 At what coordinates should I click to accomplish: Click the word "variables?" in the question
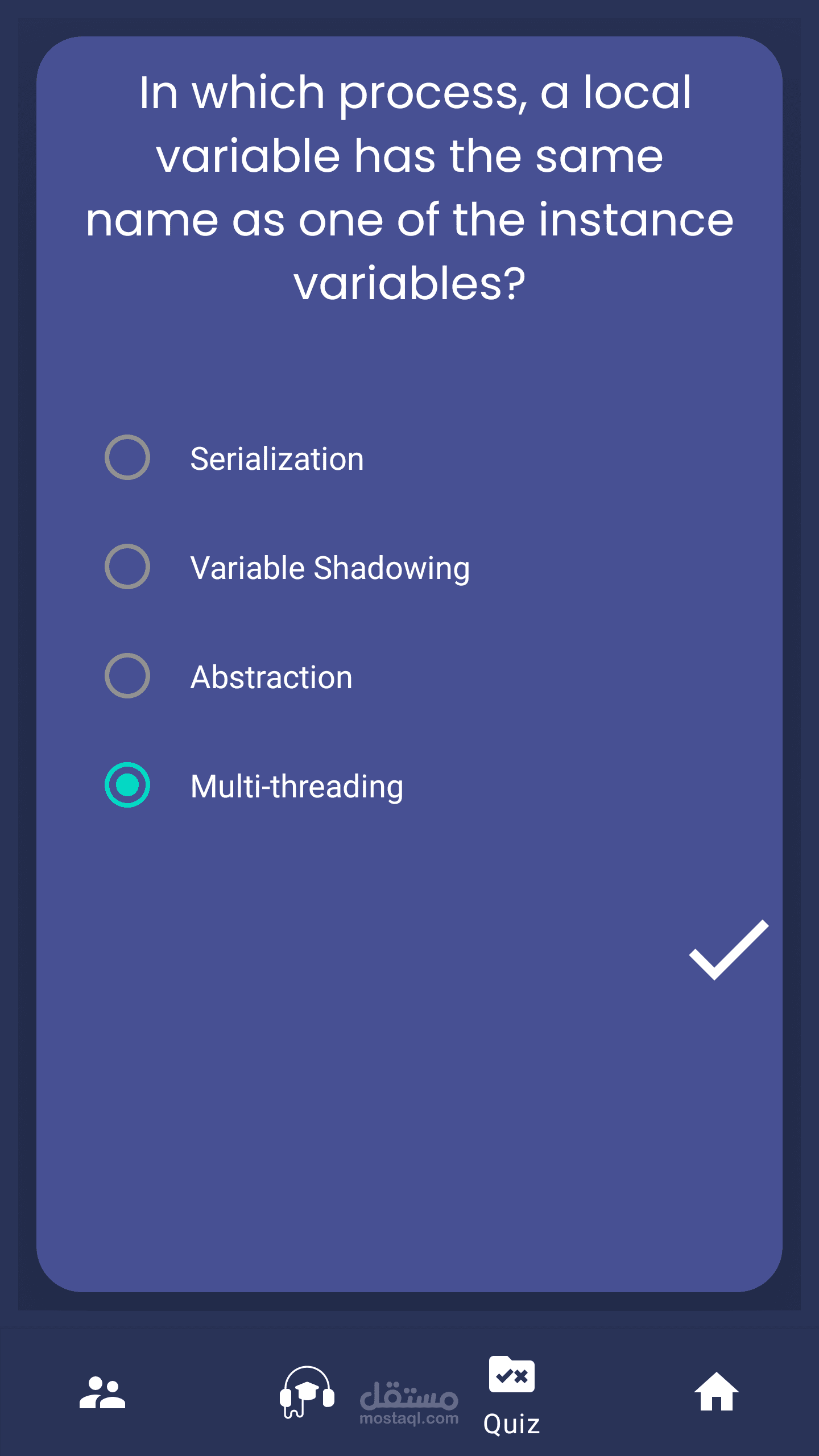409,283
